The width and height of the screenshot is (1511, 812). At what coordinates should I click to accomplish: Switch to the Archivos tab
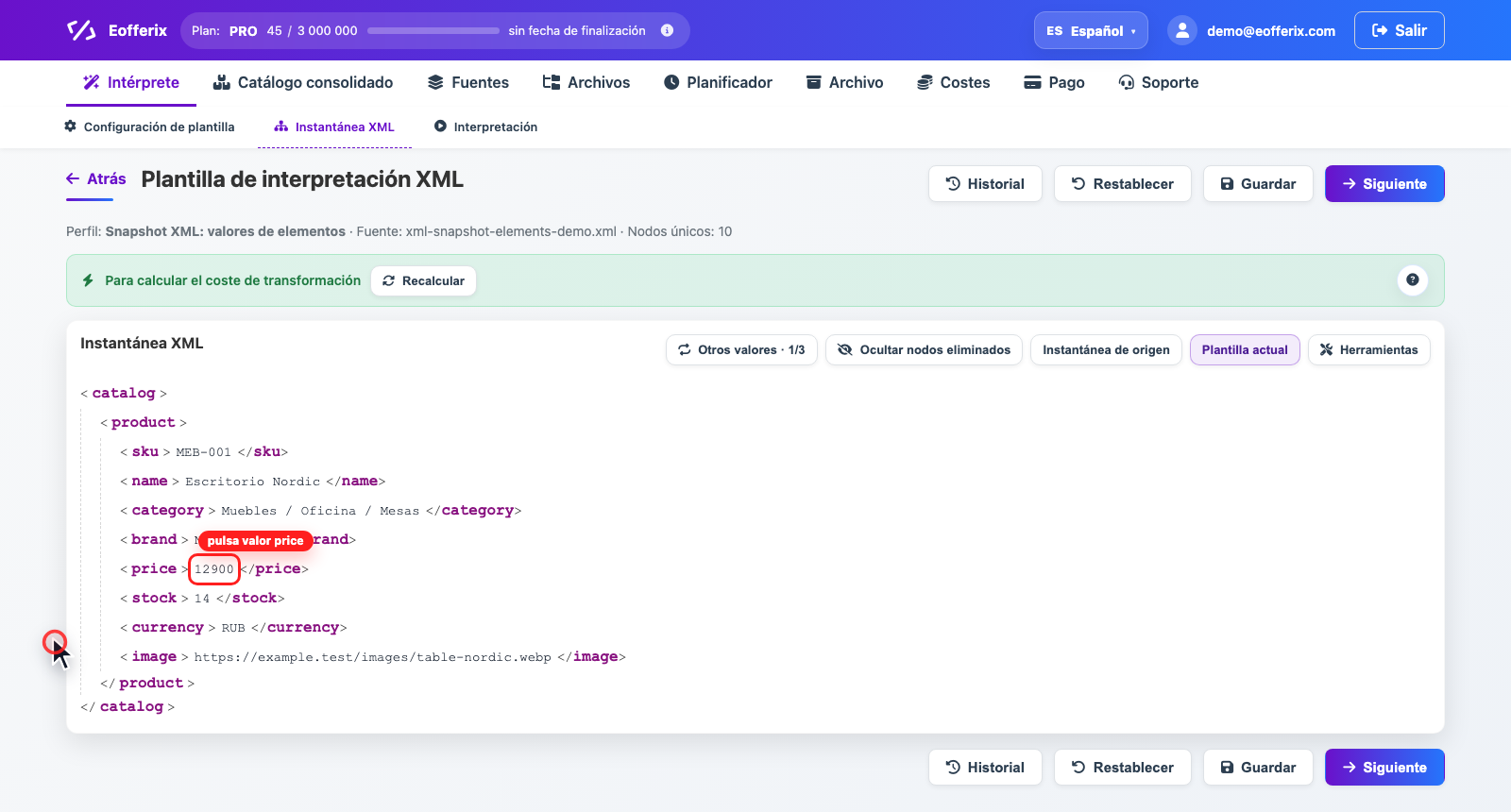[586, 82]
